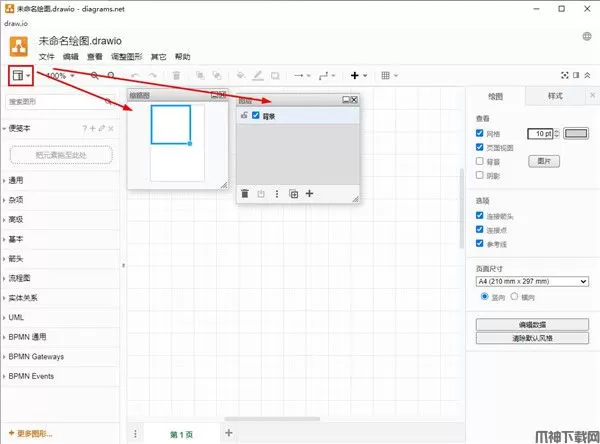600x444 pixels.
Task: Open the table insert icon in toolbar
Action: [388, 75]
